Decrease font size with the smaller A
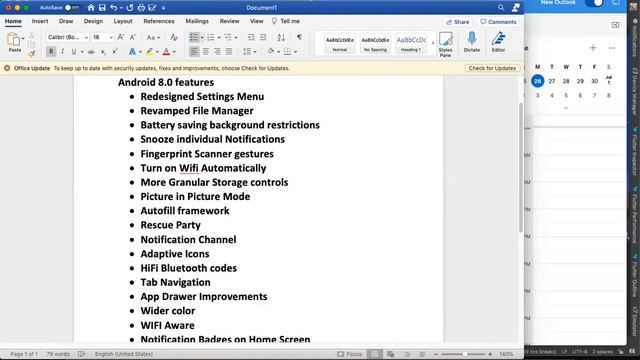640x360 pixels. point(133,37)
